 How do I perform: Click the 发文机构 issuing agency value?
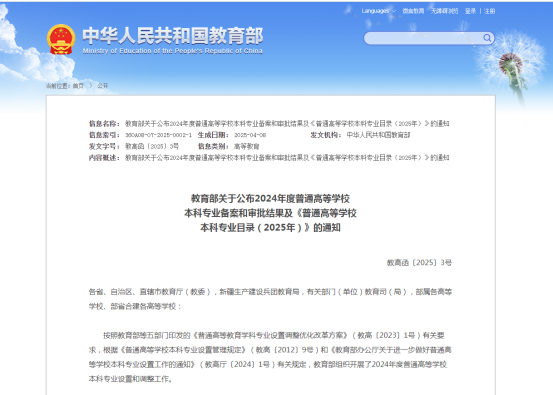click(x=378, y=135)
